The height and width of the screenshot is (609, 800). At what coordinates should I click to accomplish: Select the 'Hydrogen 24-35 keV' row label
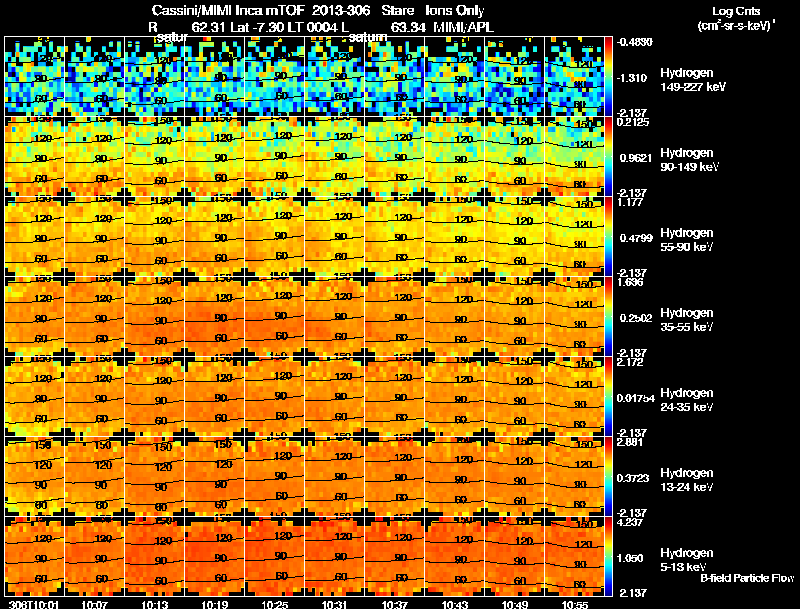pos(687,400)
